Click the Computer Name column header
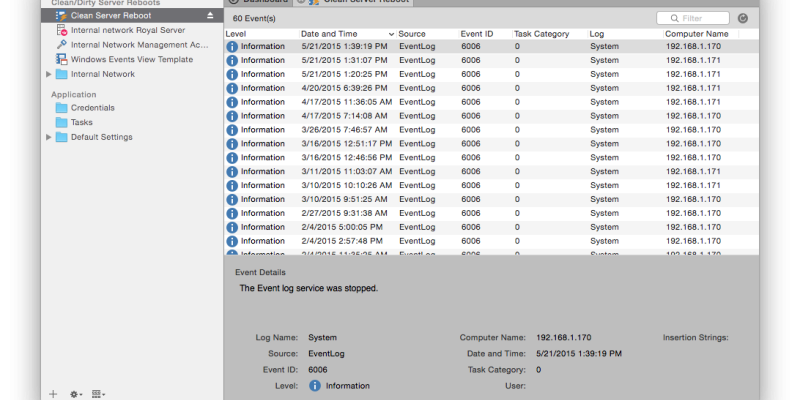The width and height of the screenshot is (800, 400). pyautogui.click(x=697, y=34)
